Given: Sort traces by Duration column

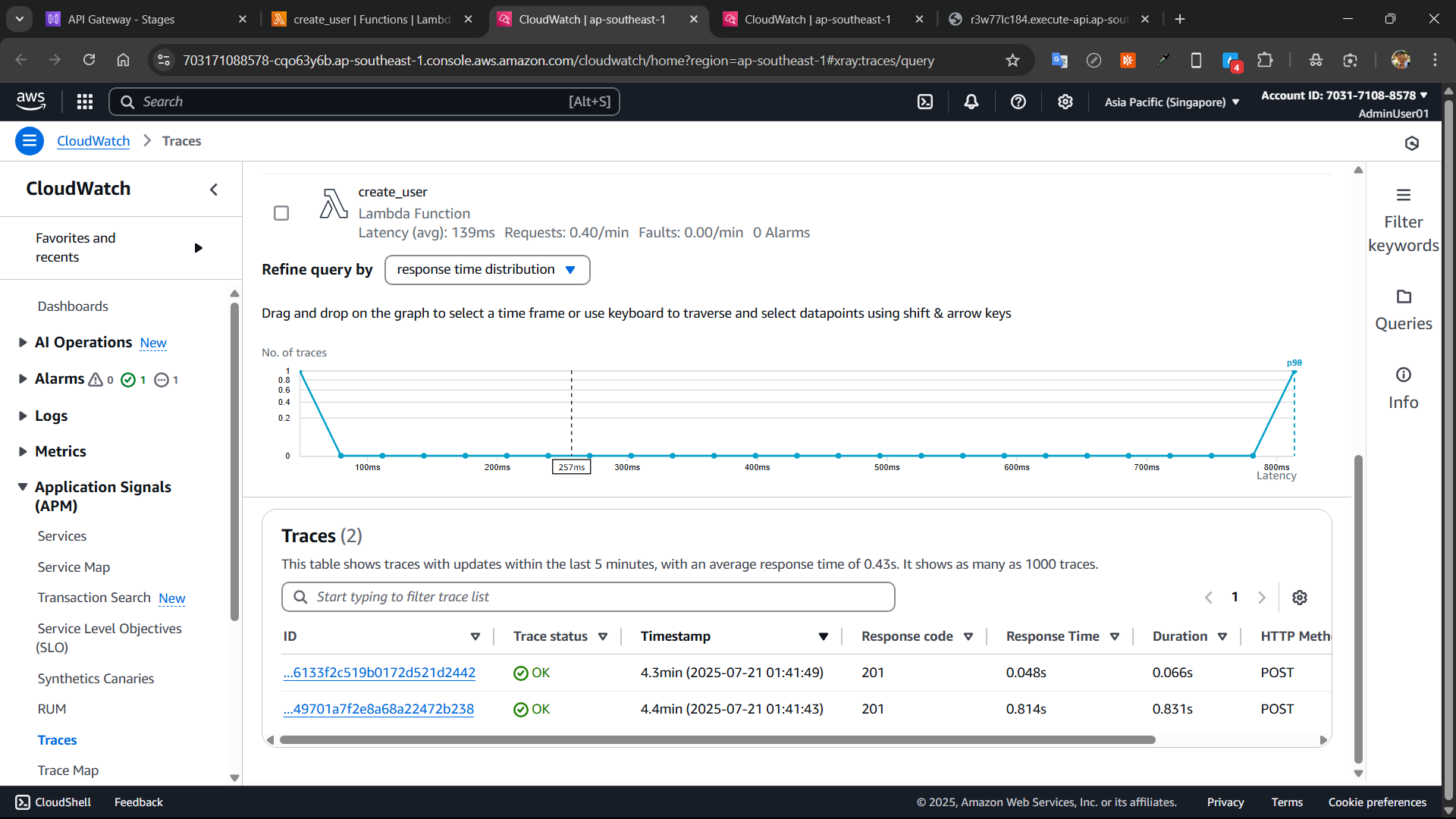Looking at the screenshot, I should [x=1222, y=637].
